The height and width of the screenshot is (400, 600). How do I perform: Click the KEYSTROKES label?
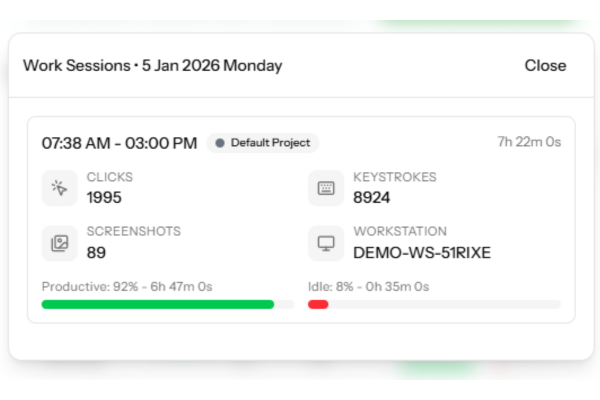395,177
